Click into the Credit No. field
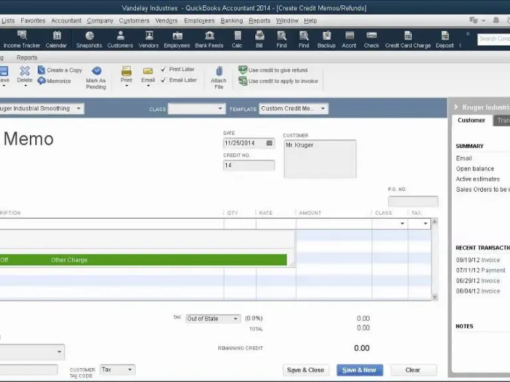 pos(249,165)
